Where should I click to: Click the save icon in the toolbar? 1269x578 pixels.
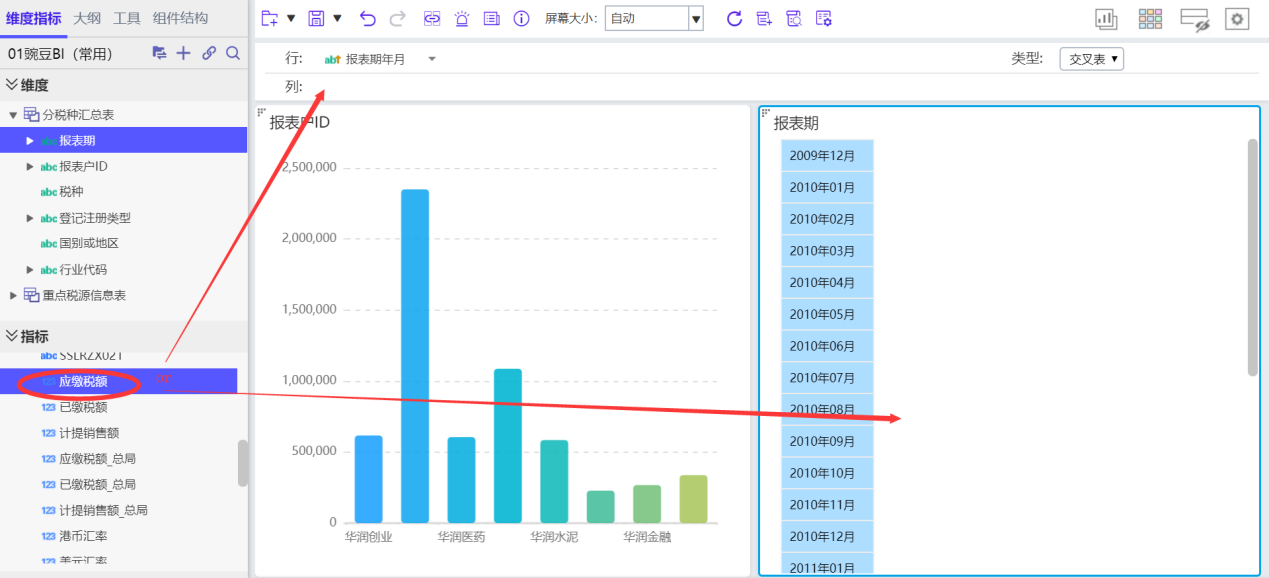pyautogui.click(x=316, y=18)
